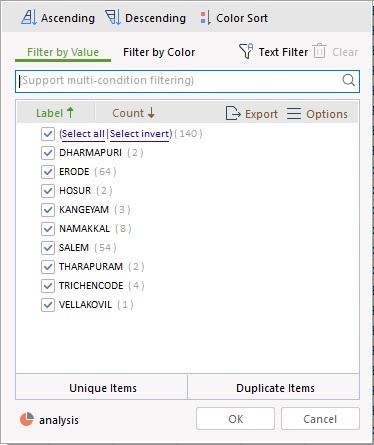Uncheck the SALEM checkbox
374x445 pixels.
pos(48,248)
